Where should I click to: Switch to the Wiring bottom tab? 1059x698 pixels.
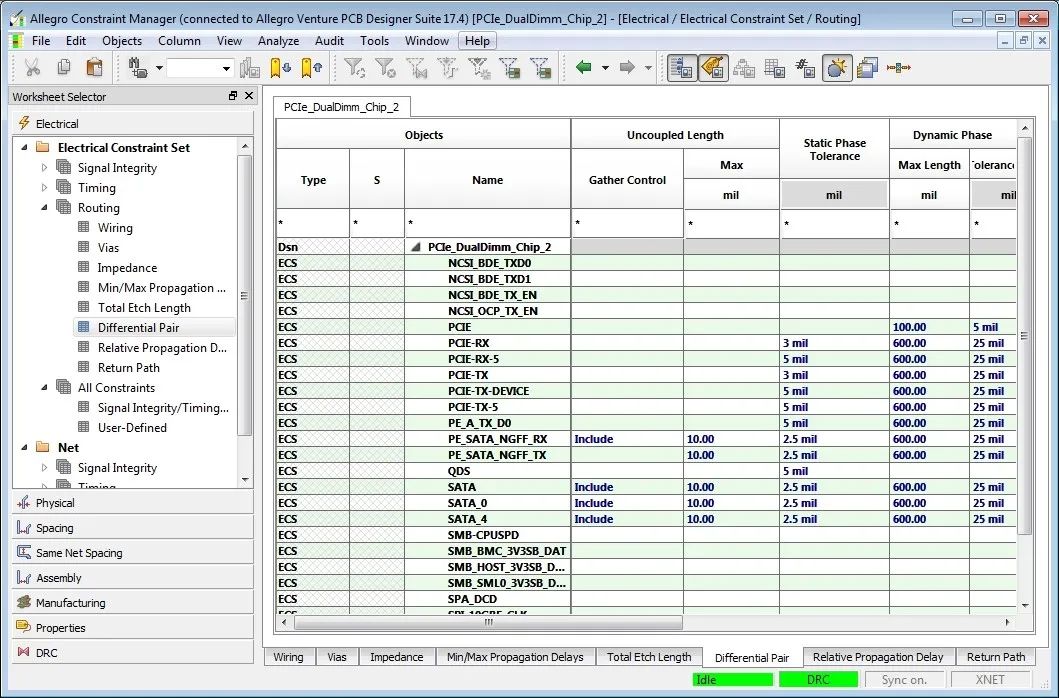[288, 657]
